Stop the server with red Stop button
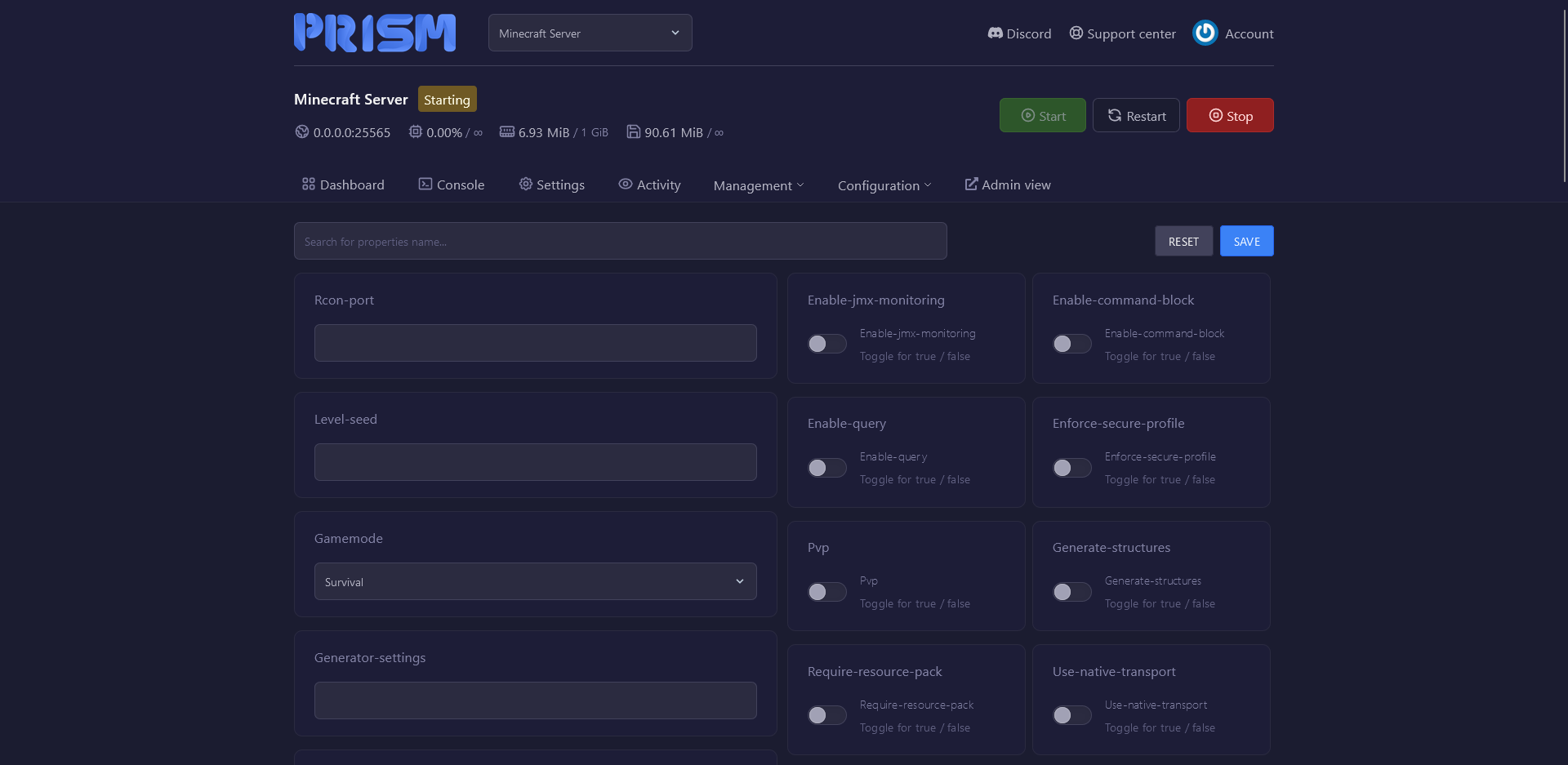Screen dimensions: 1568x765 coord(1229,115)
